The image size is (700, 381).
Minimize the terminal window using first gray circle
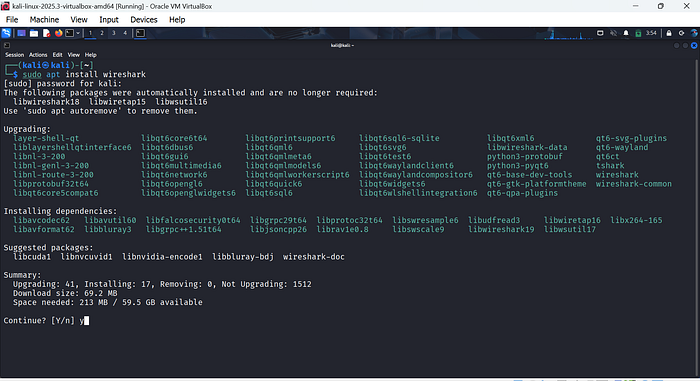677,46
